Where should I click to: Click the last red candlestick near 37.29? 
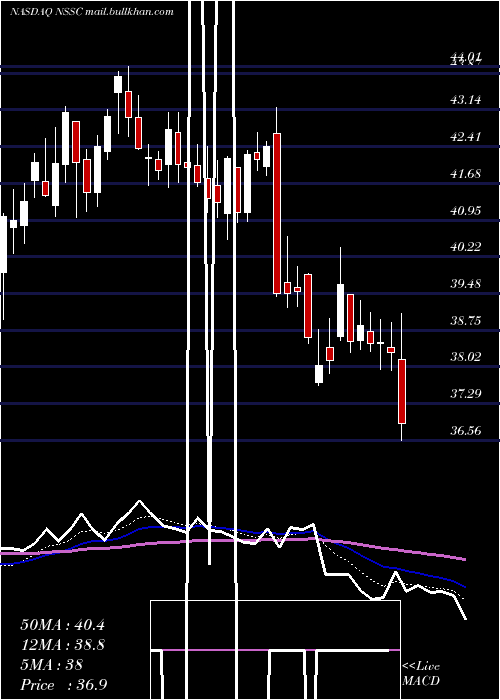(402, 391)
